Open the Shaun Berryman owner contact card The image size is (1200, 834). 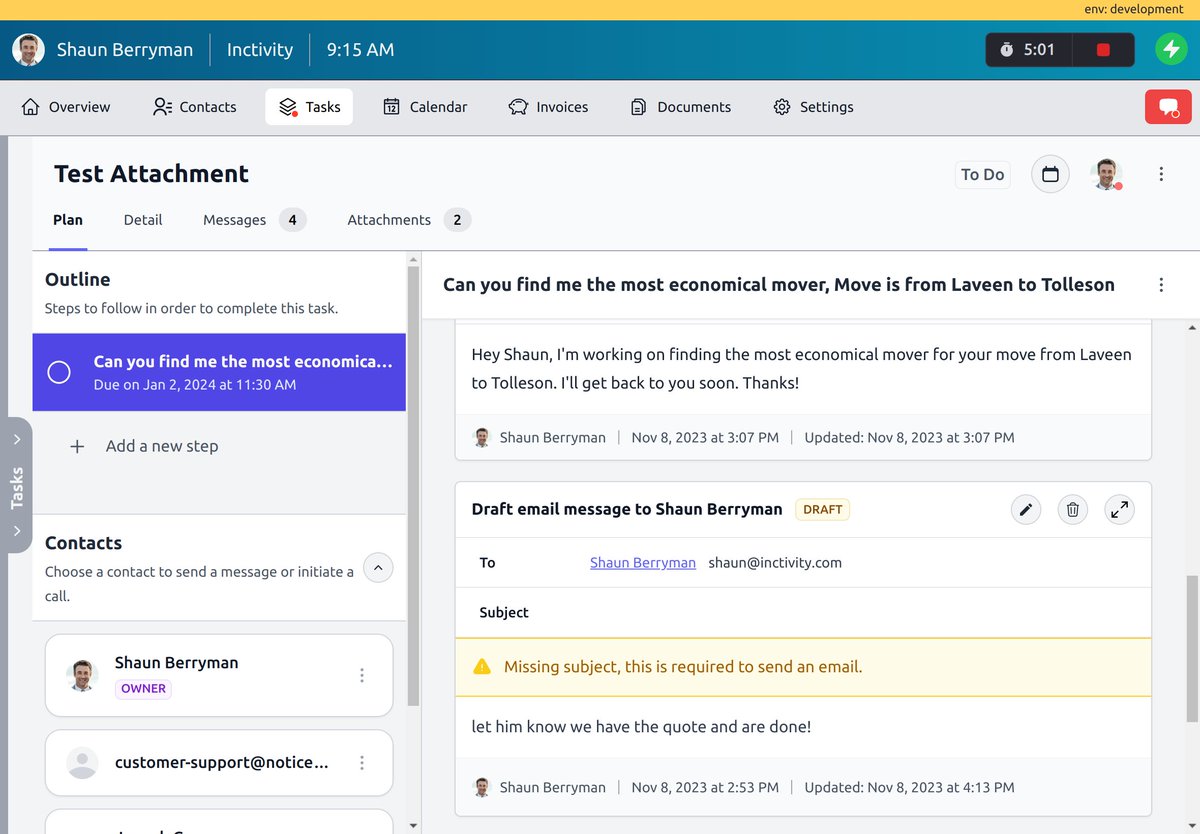point(219,676)
